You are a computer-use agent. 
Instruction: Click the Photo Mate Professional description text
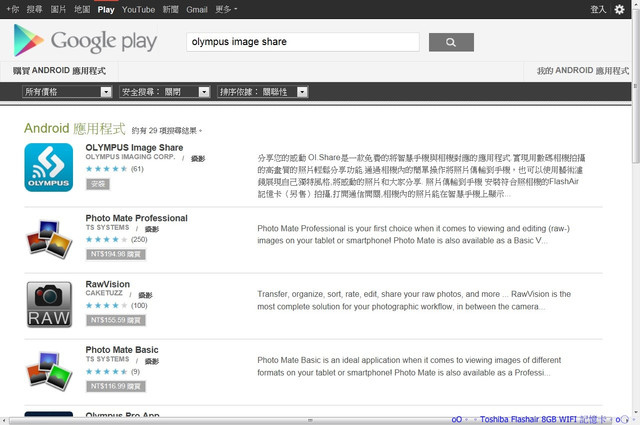tap(413, 235)
